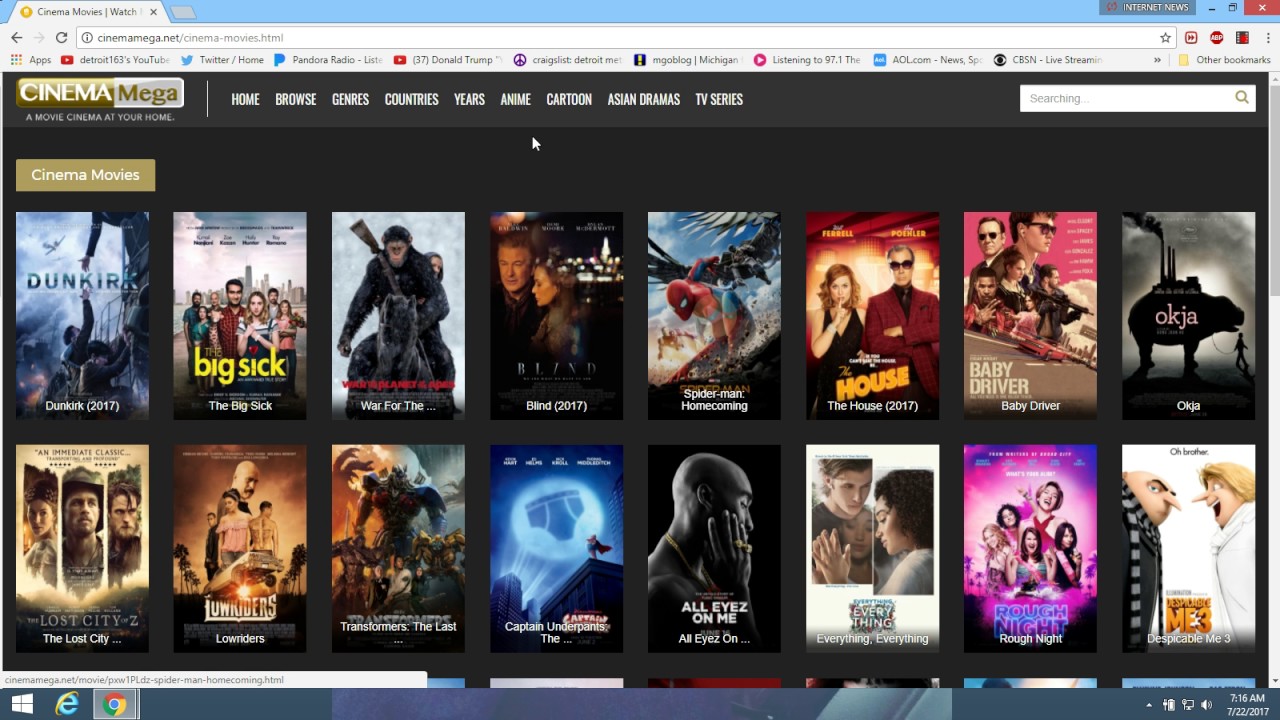
Task: Open the War For The ... poster
Action: 398,315
